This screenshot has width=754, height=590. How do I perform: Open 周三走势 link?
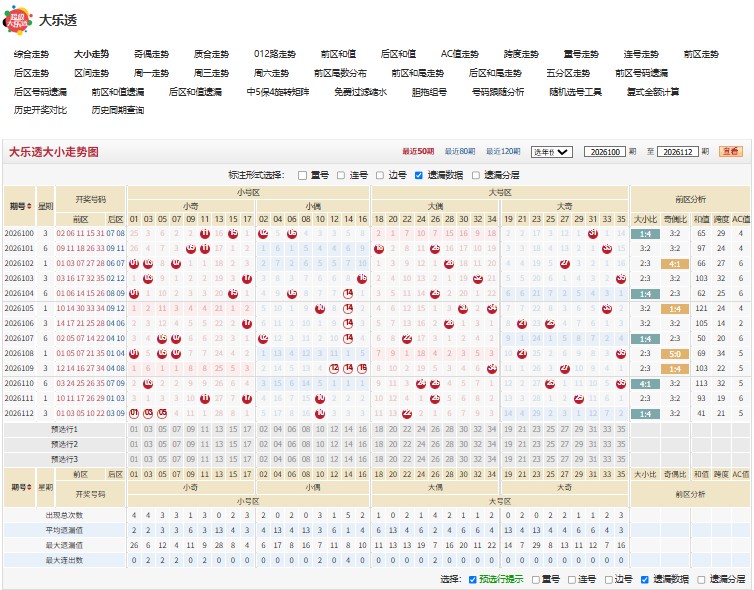click(212, 73)
